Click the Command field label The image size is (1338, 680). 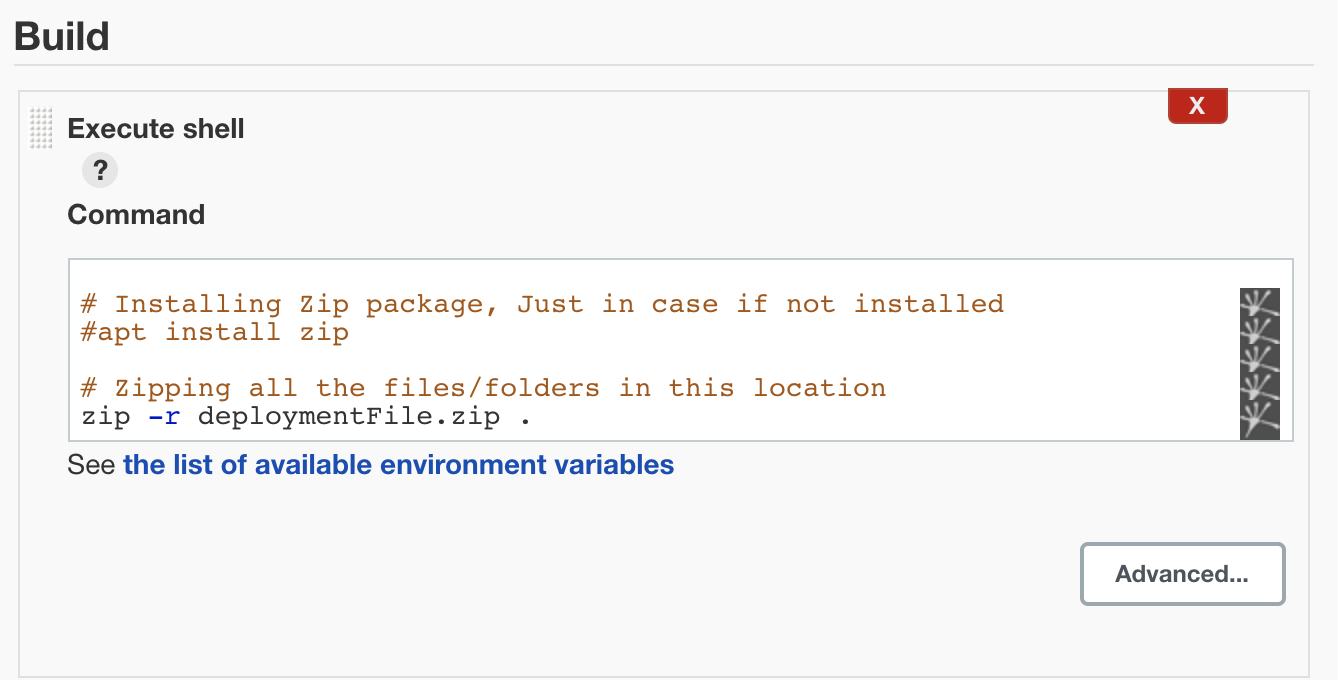tap(136, 214)
